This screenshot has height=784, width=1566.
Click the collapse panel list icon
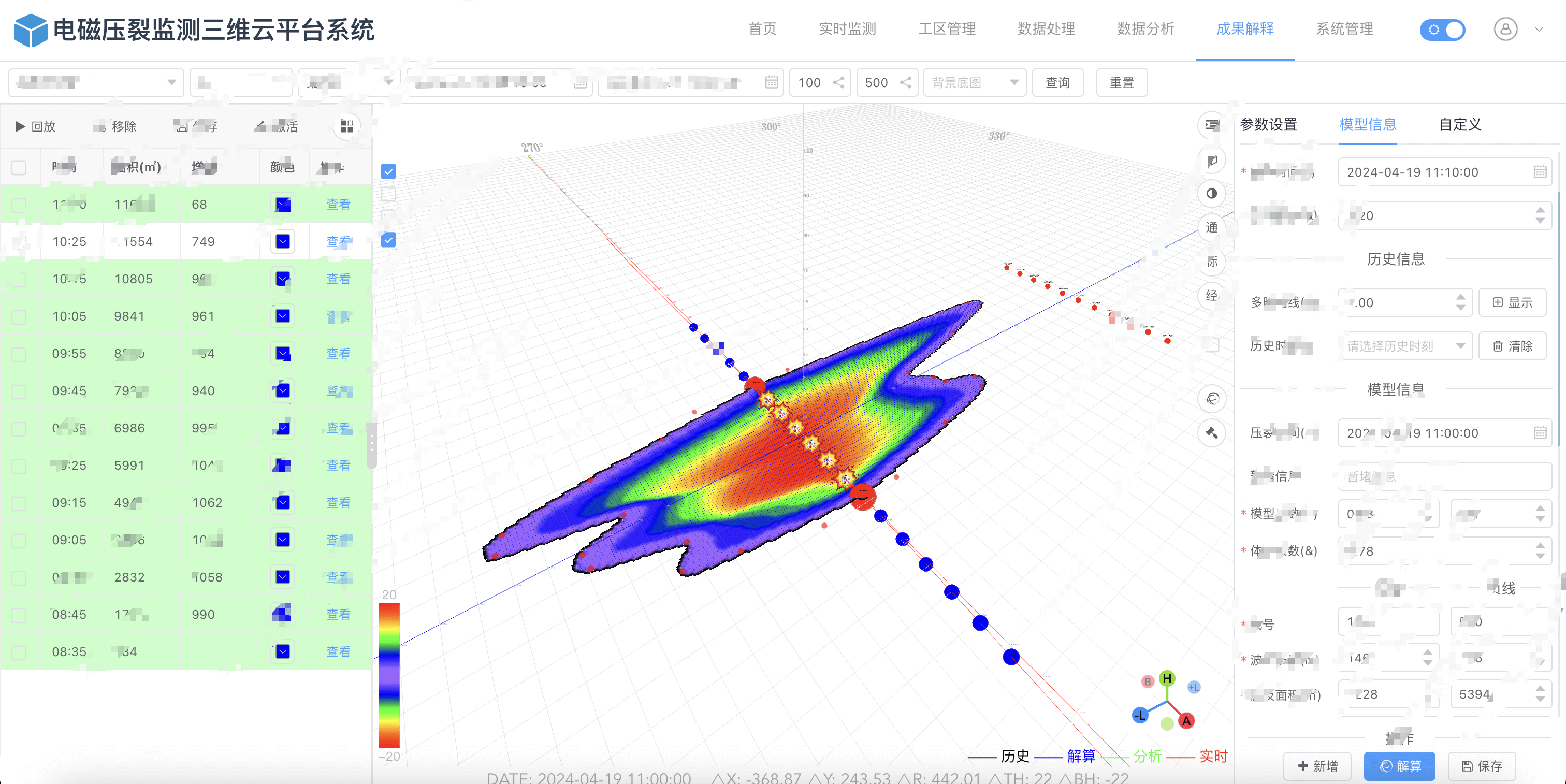click(1212, 125)
